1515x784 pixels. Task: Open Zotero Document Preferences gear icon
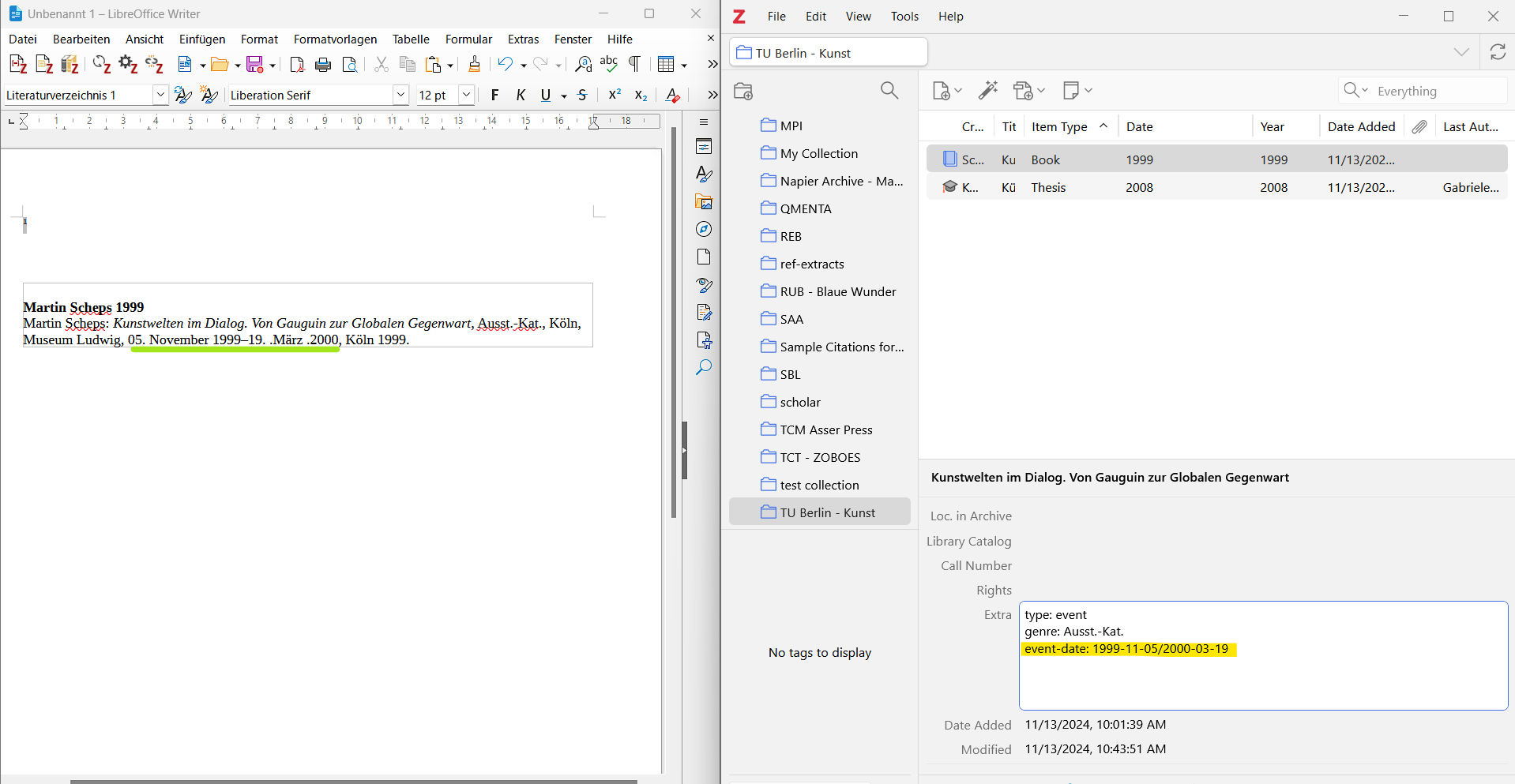click(x=128, y=65)
